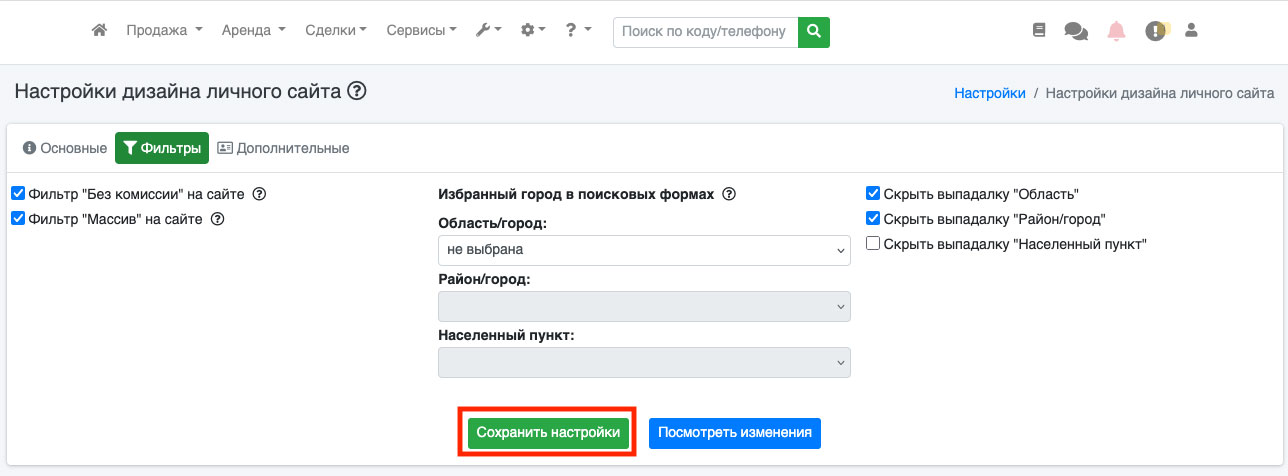Image resolution: width=1288 pixels, height=476 pixels.
Task: Open the wrench tools menu
Action: (x=488, y=31)
